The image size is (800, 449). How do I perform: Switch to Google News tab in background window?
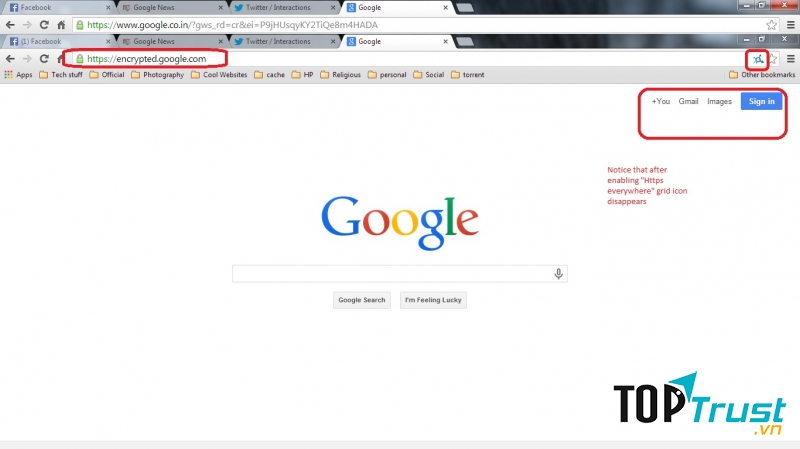171,8
